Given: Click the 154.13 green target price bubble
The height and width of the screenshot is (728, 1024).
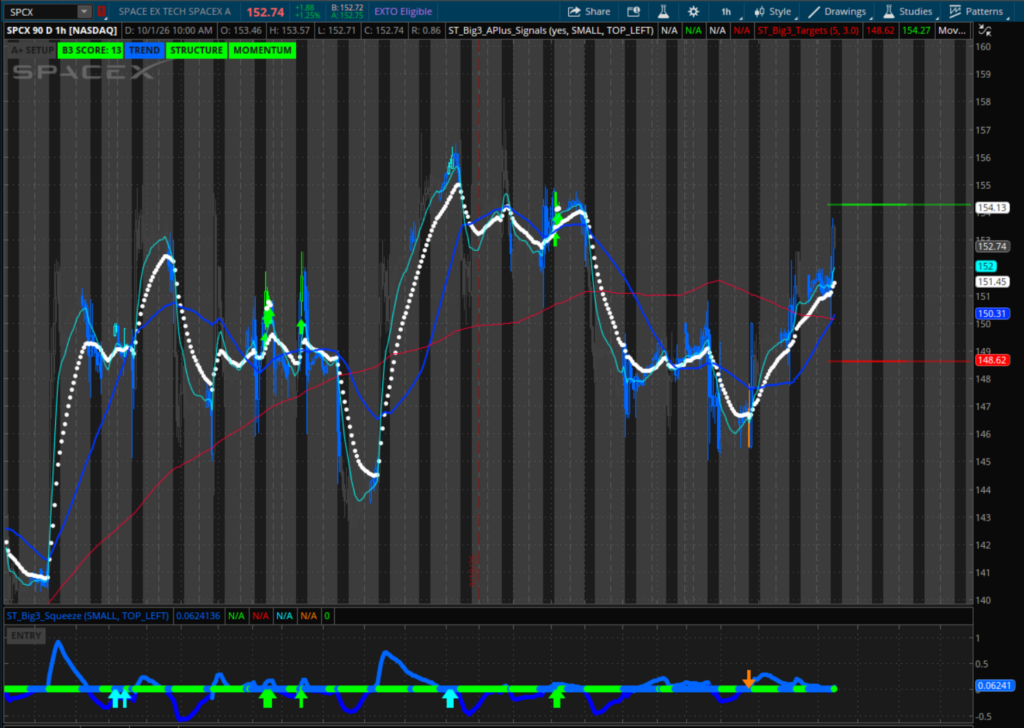Looking at the screenshot, I should (992, 208).
